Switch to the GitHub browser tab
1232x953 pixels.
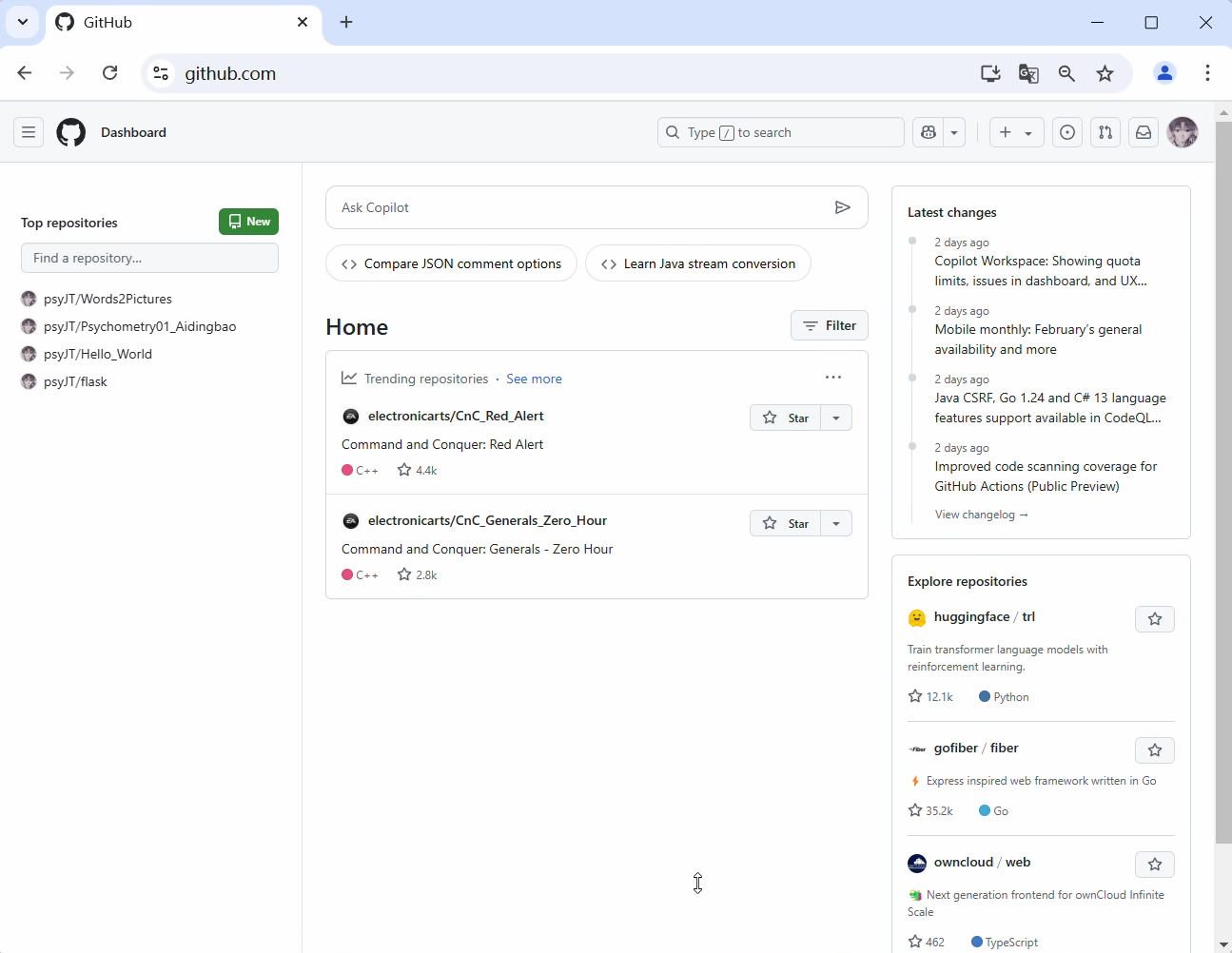(x=183, y=22)
